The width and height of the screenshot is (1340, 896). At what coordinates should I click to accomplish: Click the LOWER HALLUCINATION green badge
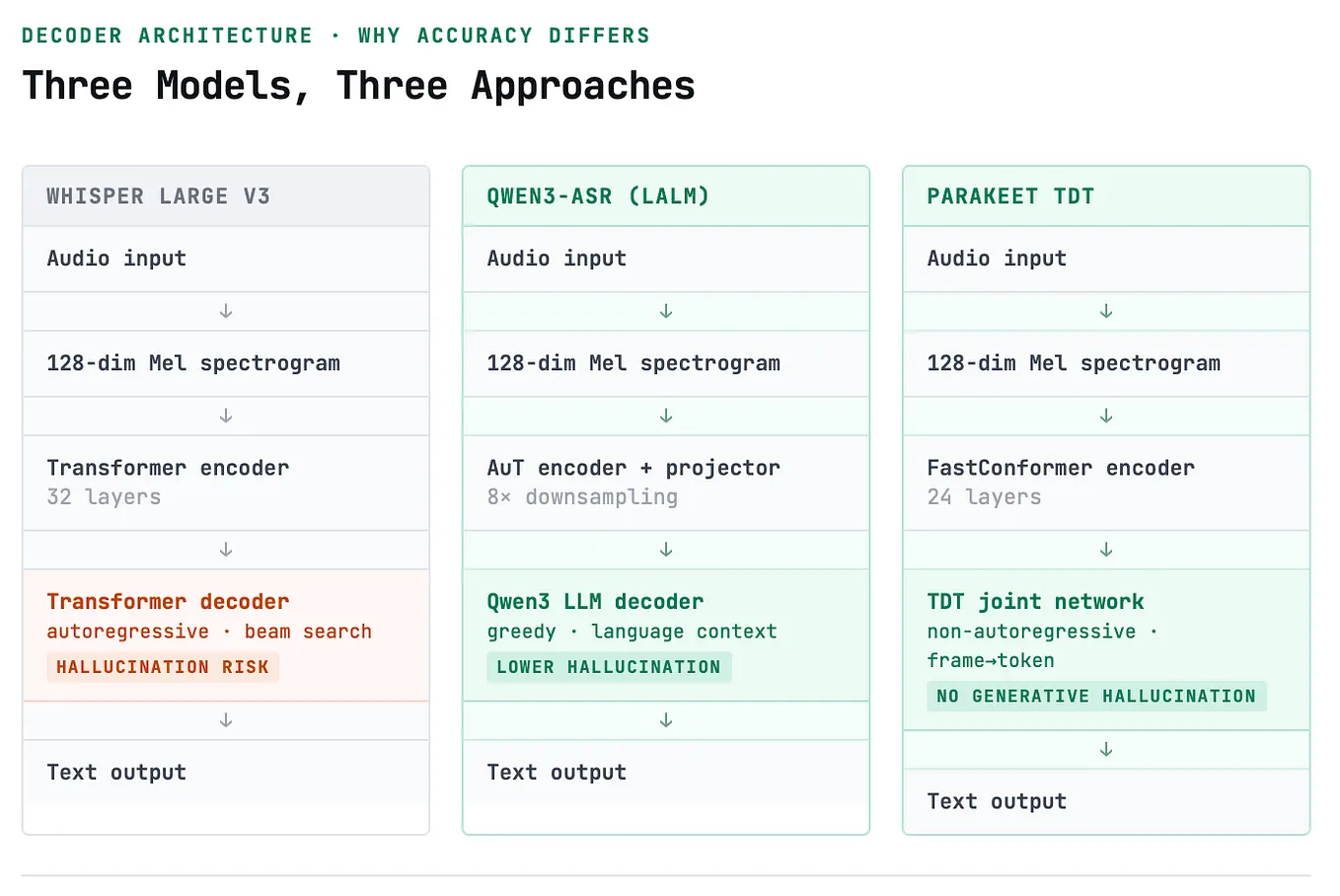pos(609,667)
